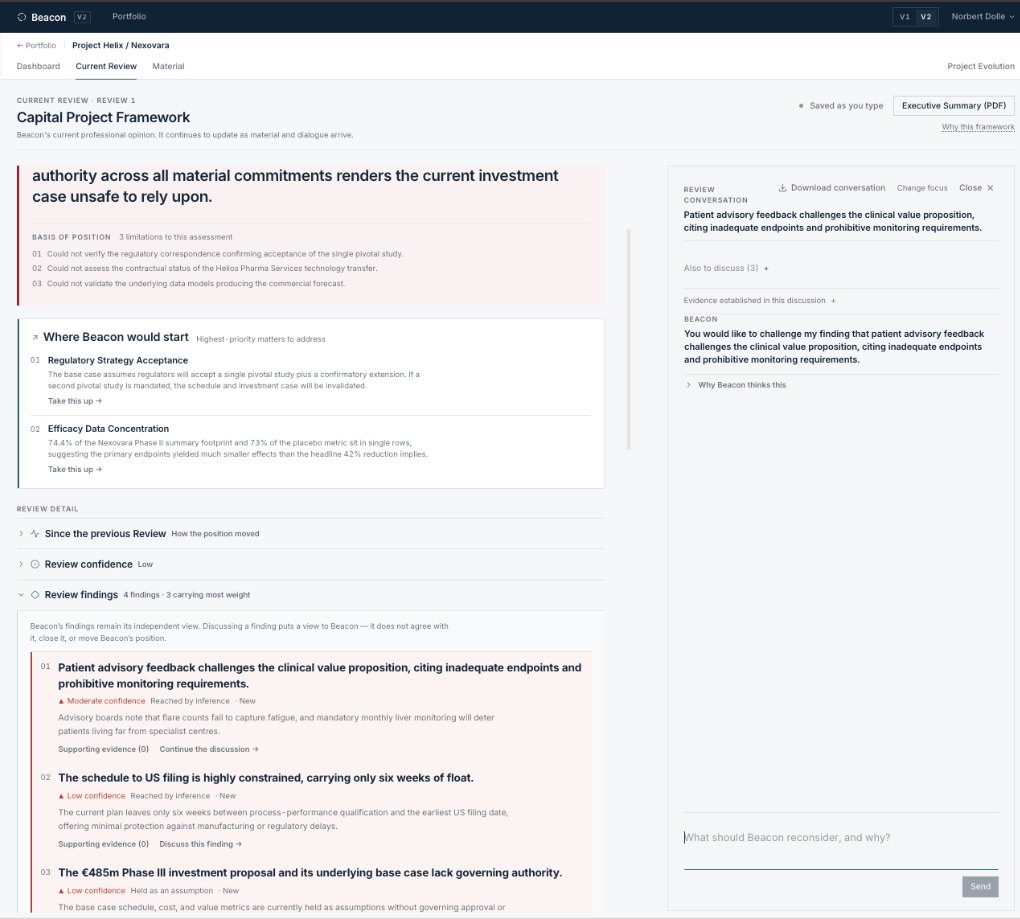
Task: Open the Why this framework link
Action: point(978,127)
